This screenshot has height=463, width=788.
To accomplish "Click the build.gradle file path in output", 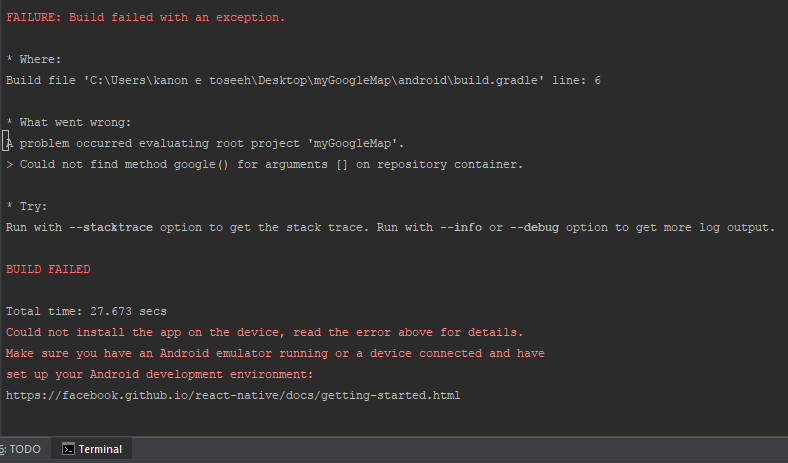I will coord(314,80).
